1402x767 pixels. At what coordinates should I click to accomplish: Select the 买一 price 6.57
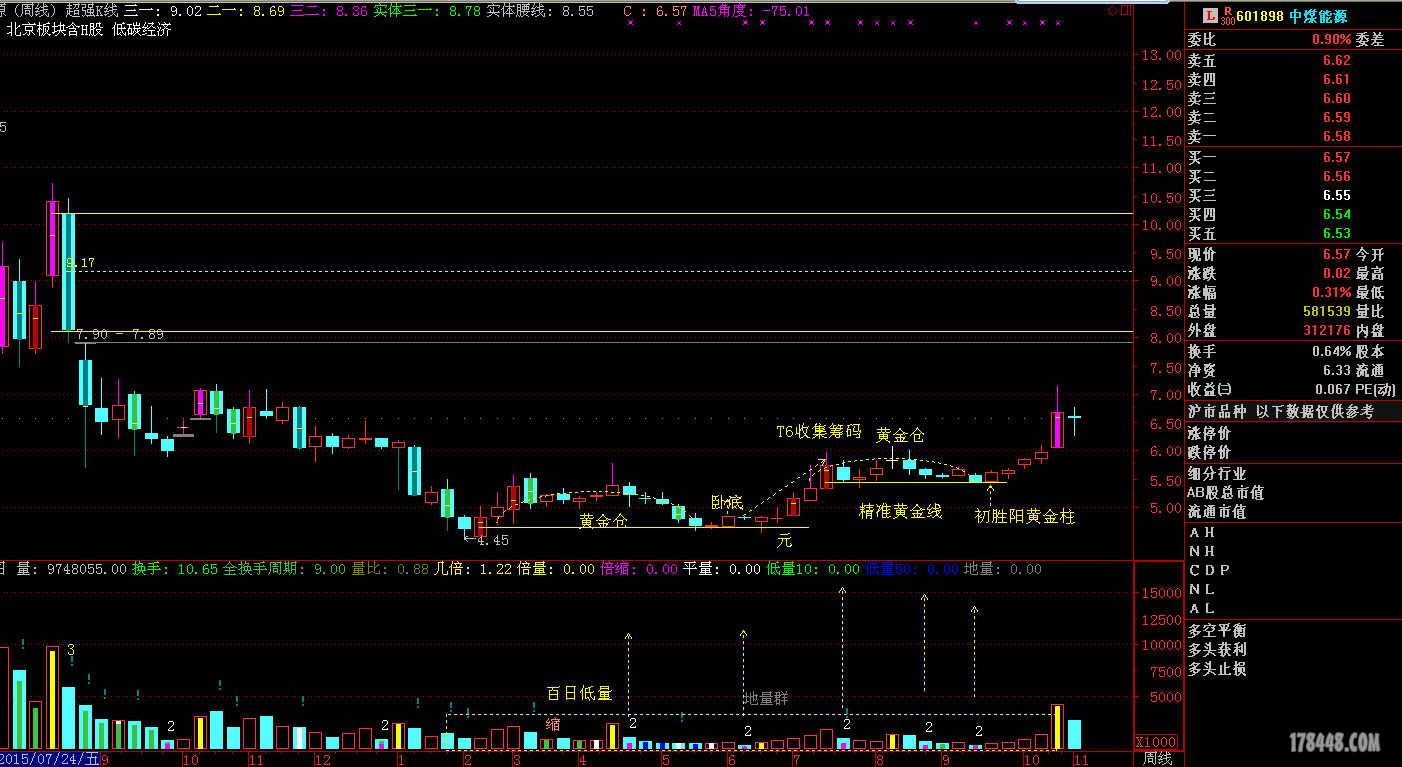1336,157
